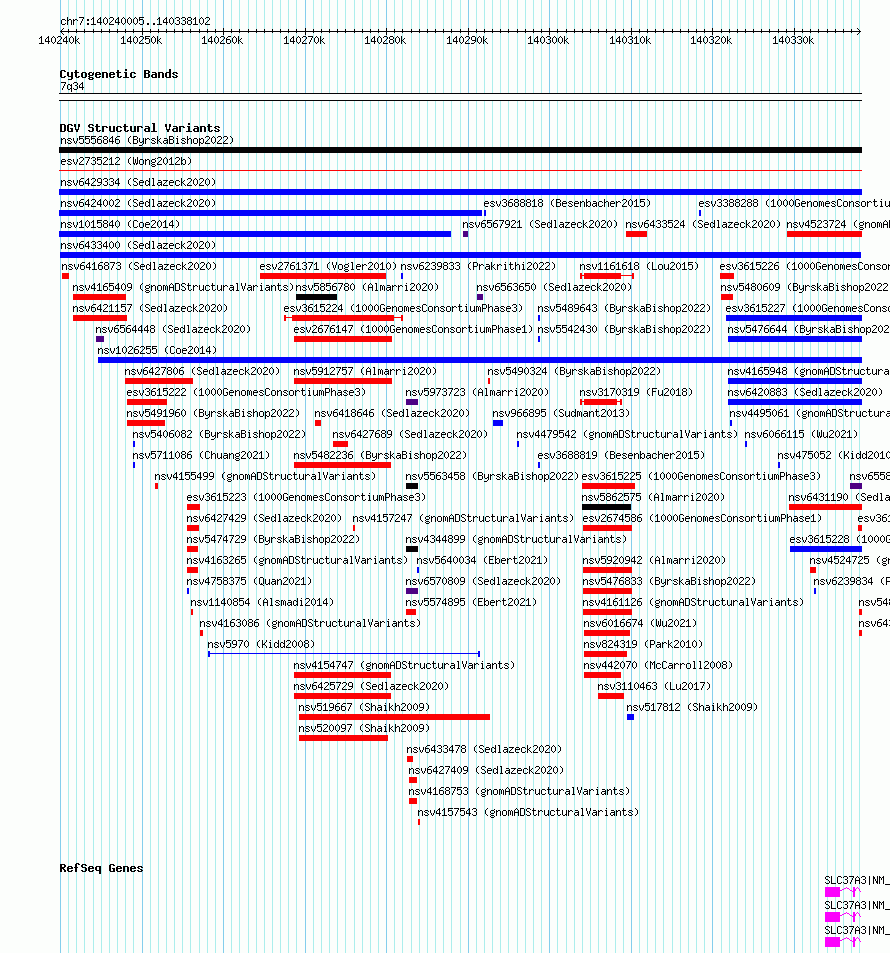
Task: Open the RefSeq Genes track title
Action: (x=102, y=868)
